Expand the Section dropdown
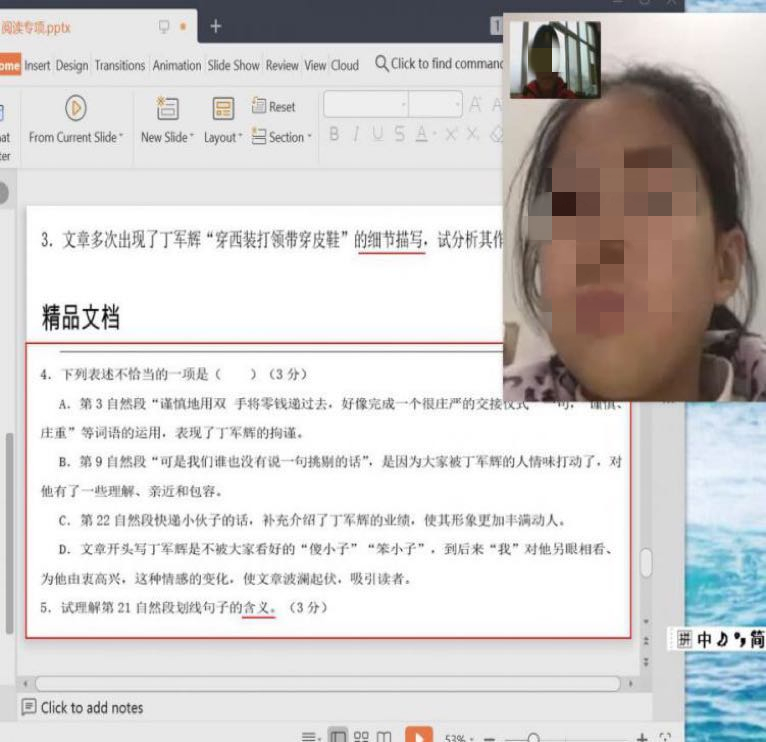 tap(283, 137)
